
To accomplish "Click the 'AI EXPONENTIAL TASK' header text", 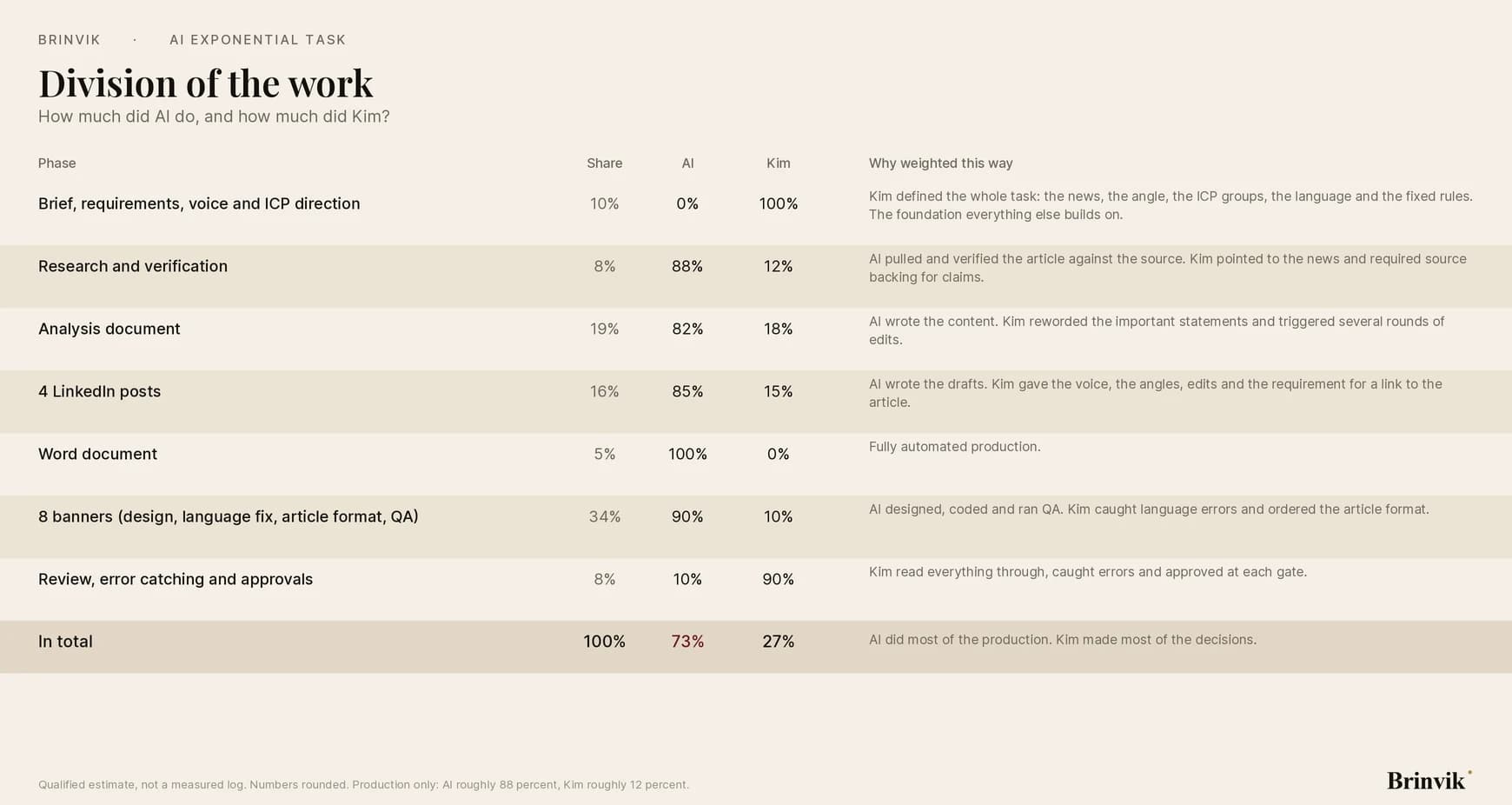I will tap(258, 40).
